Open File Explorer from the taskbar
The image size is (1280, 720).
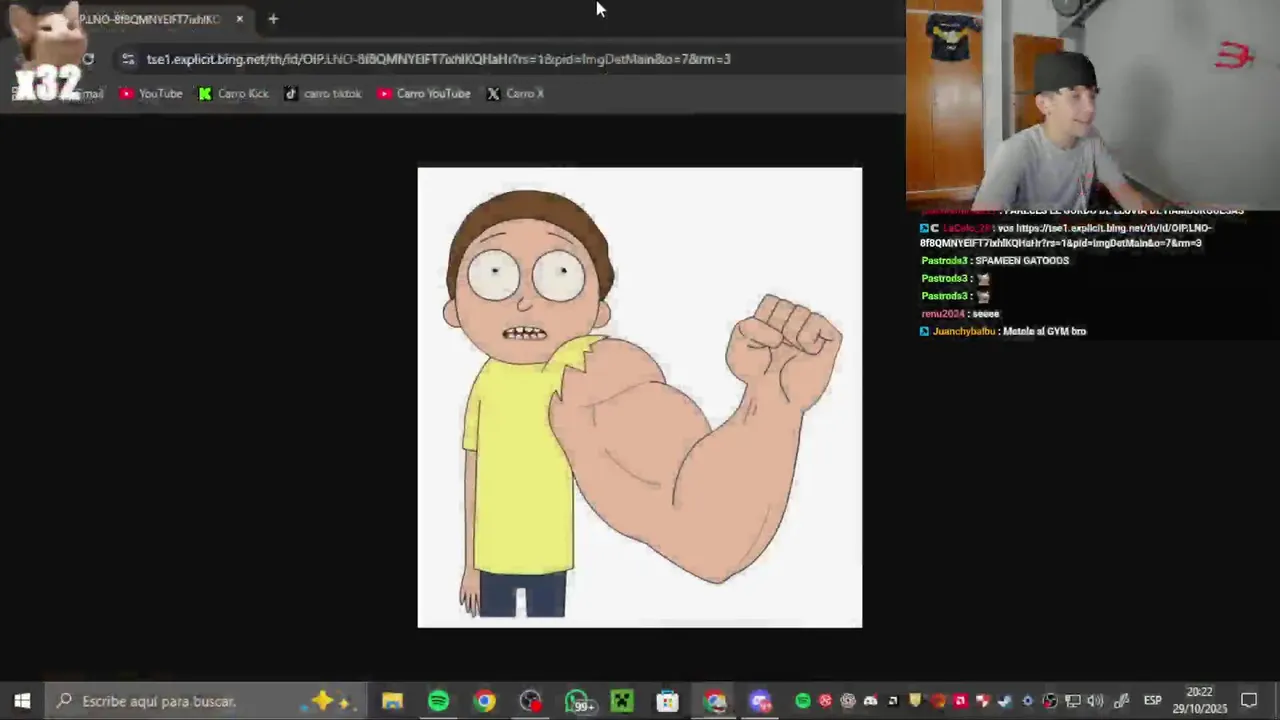[392, 701]
